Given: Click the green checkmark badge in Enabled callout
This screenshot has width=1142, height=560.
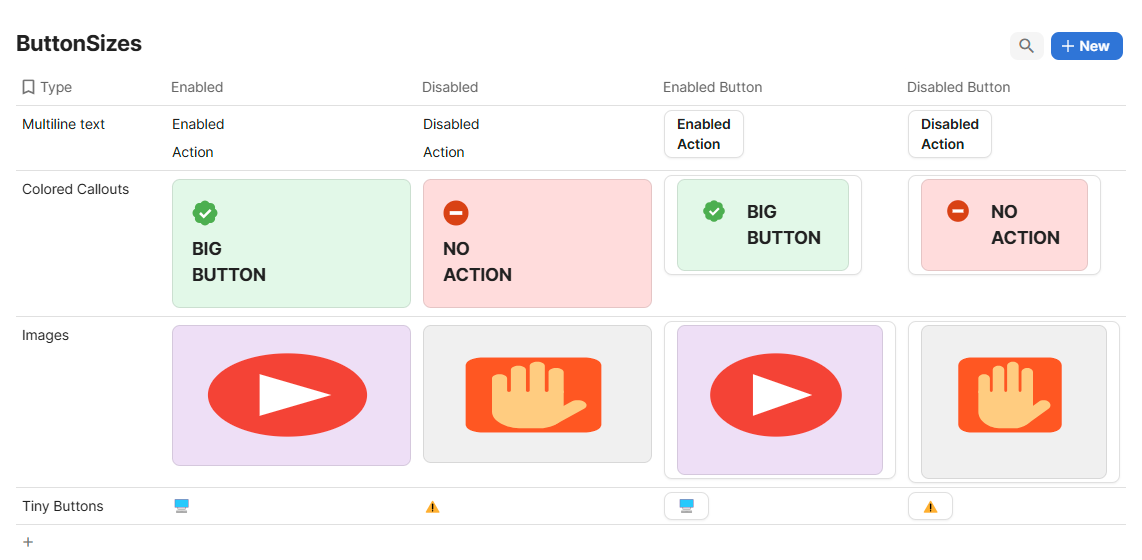Looking at the screenshot, I should point(205,213).
